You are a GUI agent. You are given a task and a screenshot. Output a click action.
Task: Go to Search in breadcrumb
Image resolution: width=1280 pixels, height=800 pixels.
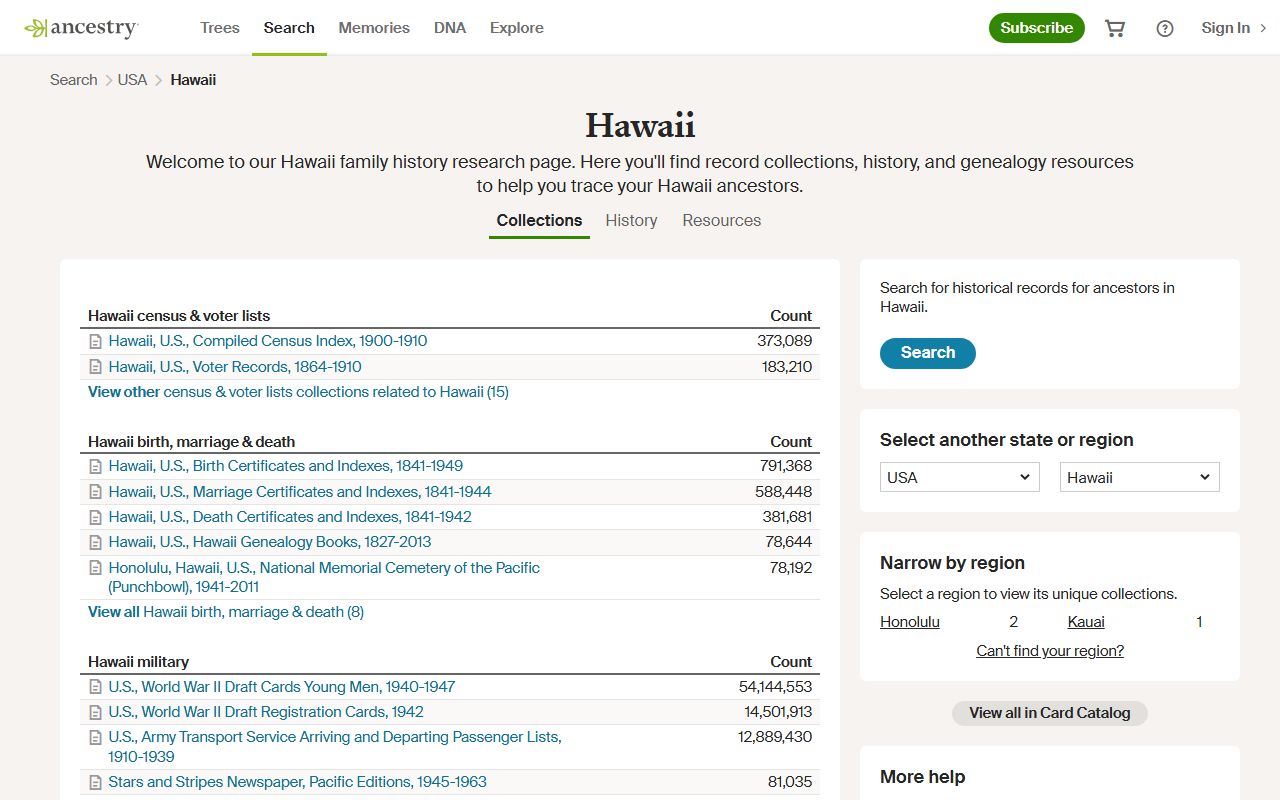point(74,80)
